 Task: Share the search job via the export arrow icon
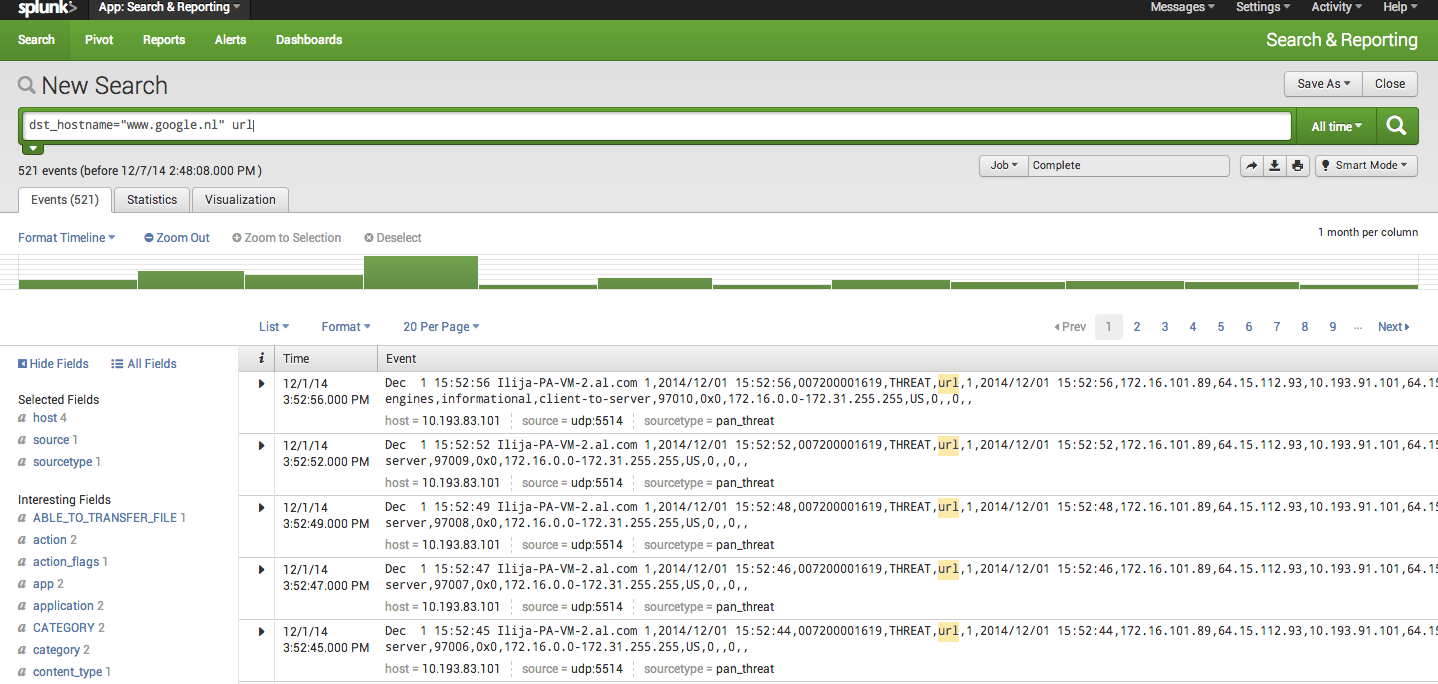coord(1251,165)
